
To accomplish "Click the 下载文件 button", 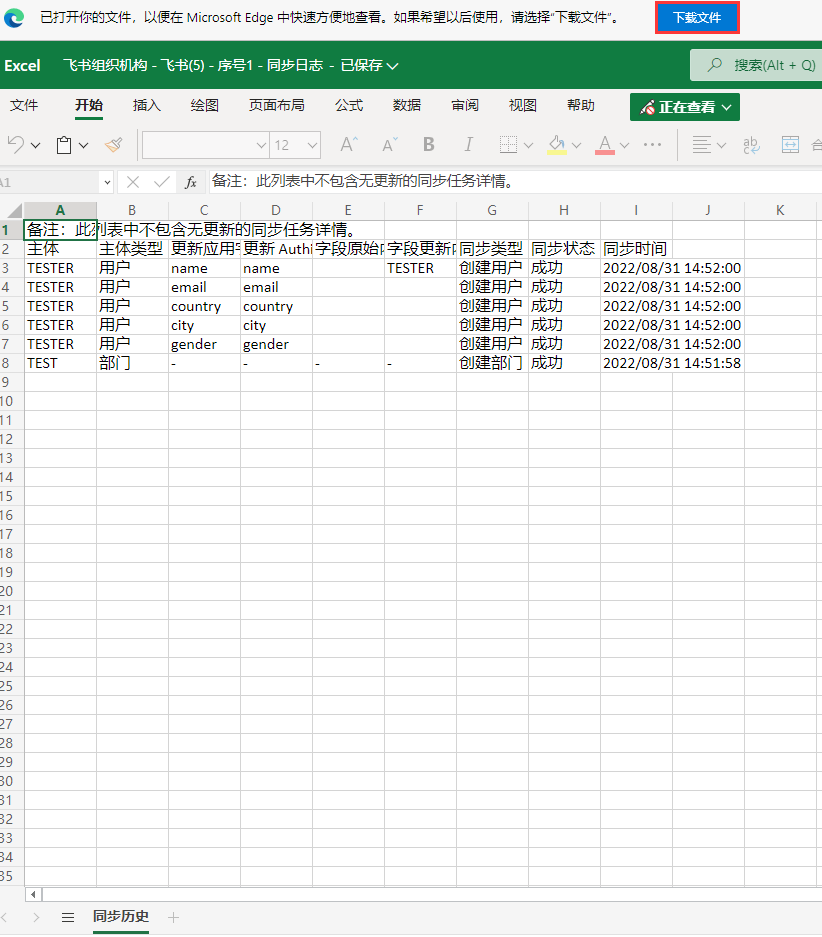I will pyautogui.click(x=697, y=18).
